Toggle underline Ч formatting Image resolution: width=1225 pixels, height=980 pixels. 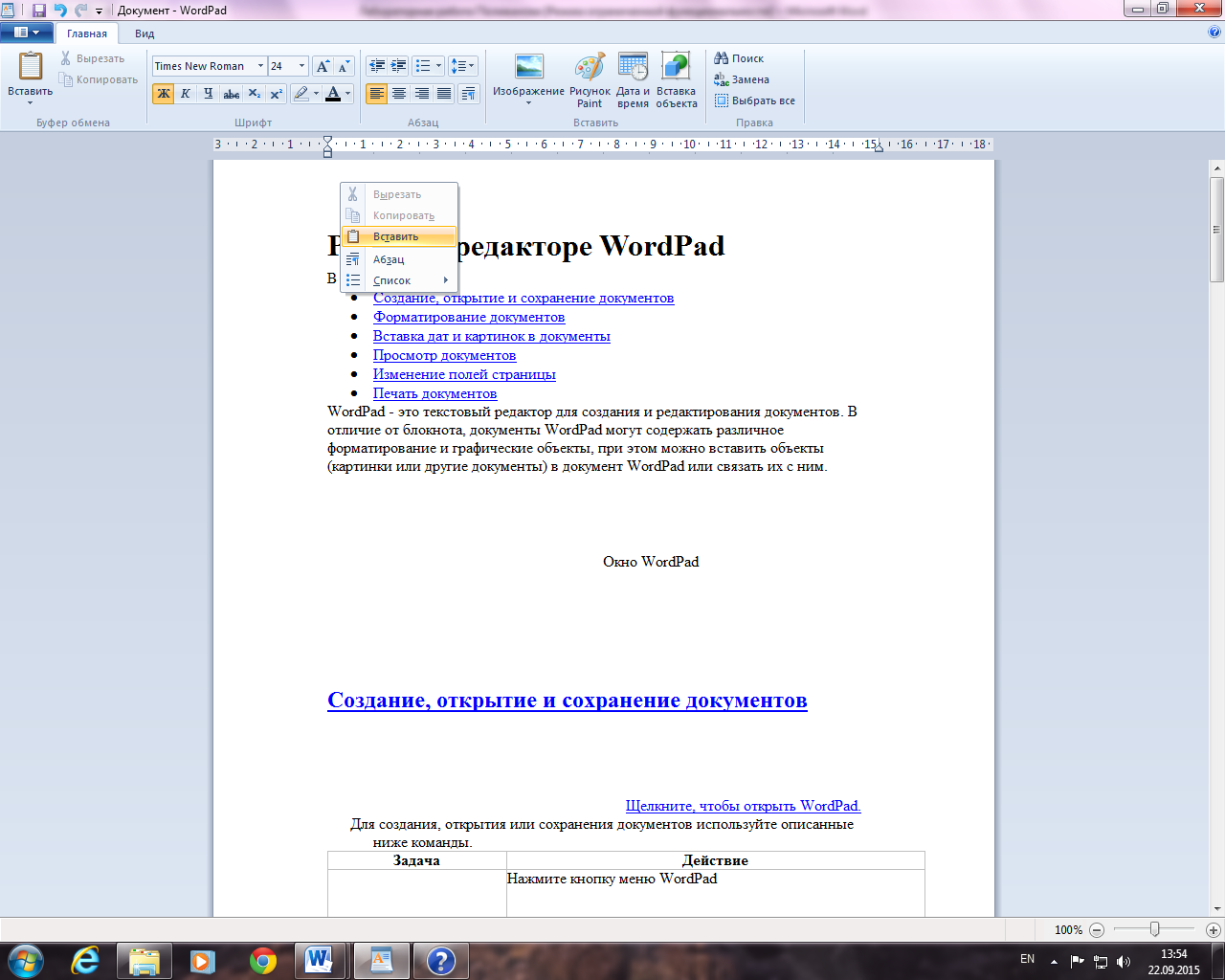[208, 94]
